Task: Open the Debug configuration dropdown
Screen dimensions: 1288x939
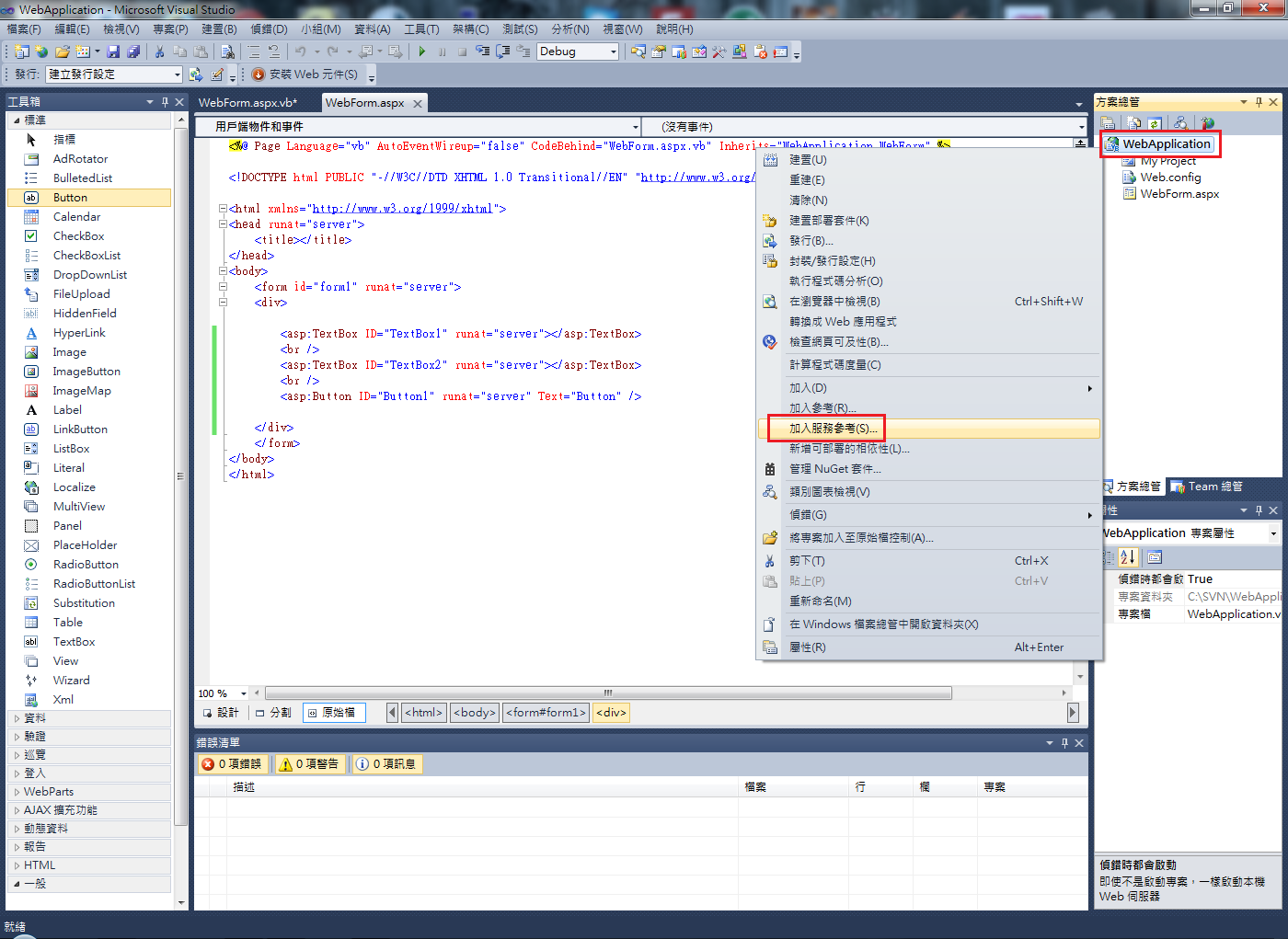Action: pos(614,52)
